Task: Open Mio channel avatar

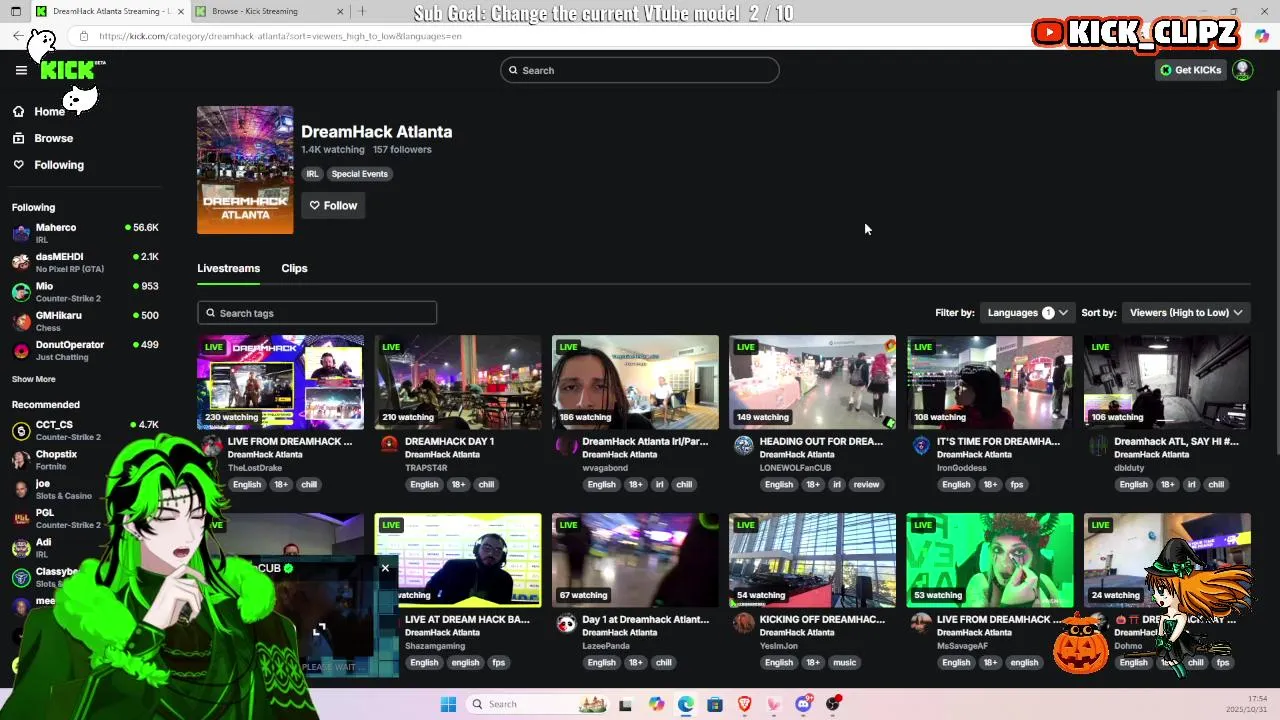Action: tap(21, 292)
